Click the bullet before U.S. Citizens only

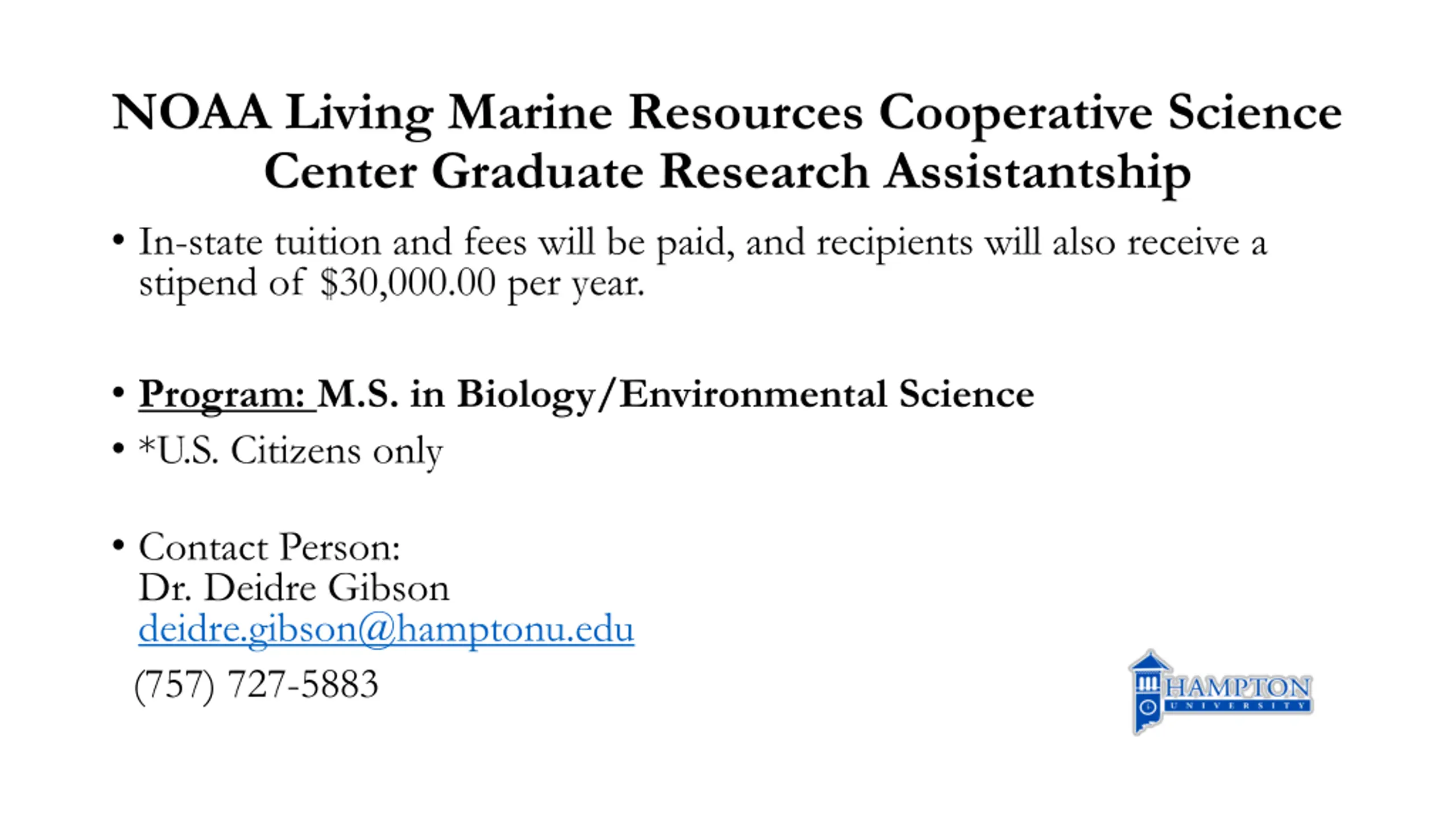click(x=118, y=449)
